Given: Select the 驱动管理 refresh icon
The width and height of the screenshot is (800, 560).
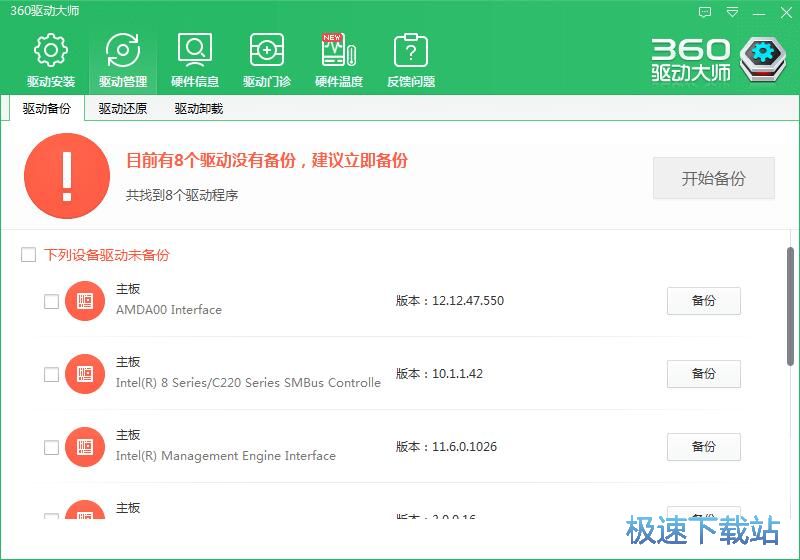Looking at the screenshot, I should [122, 50].
